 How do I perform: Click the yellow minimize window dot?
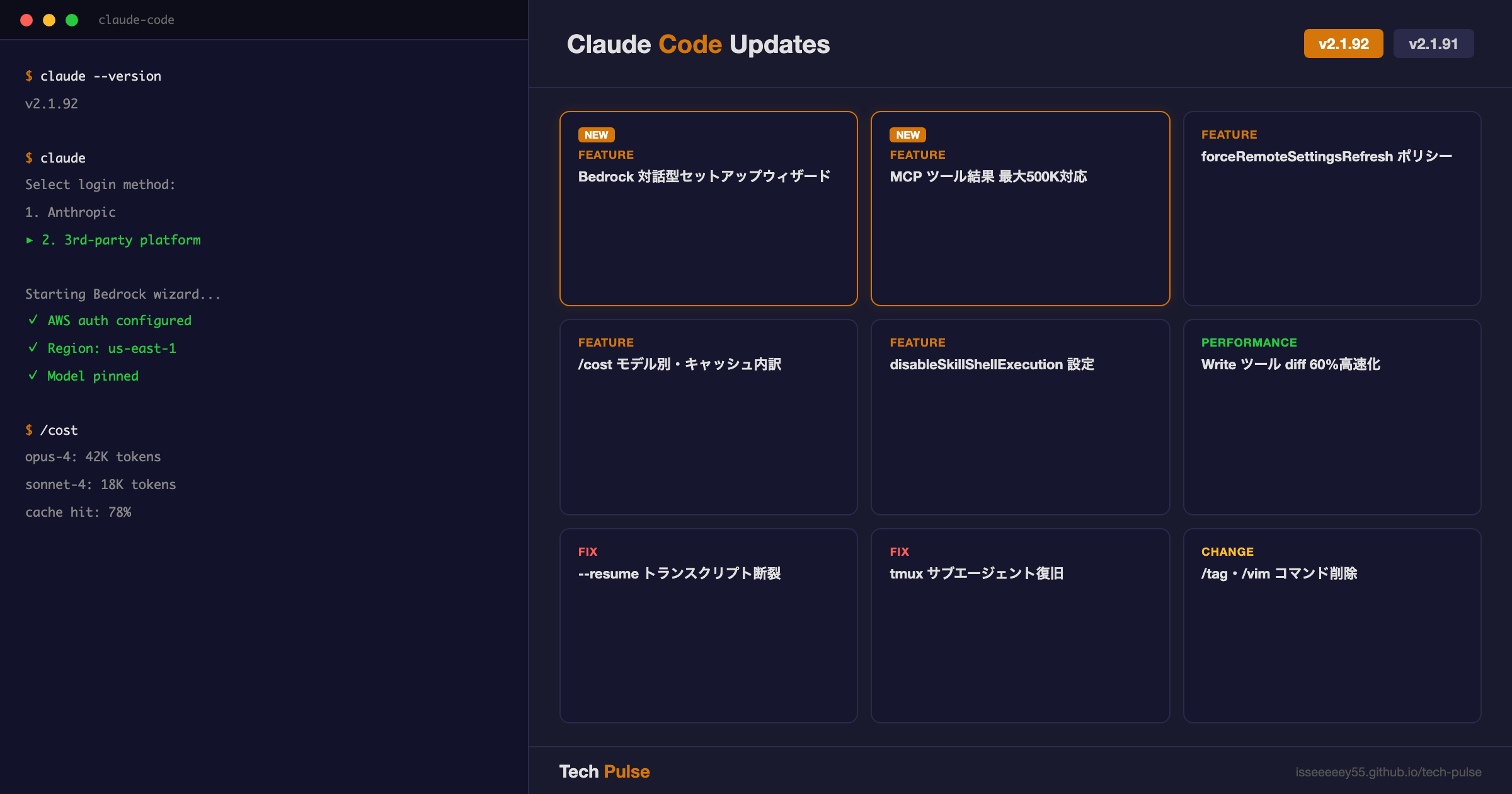pyautogui.click(x=49, y=20)
